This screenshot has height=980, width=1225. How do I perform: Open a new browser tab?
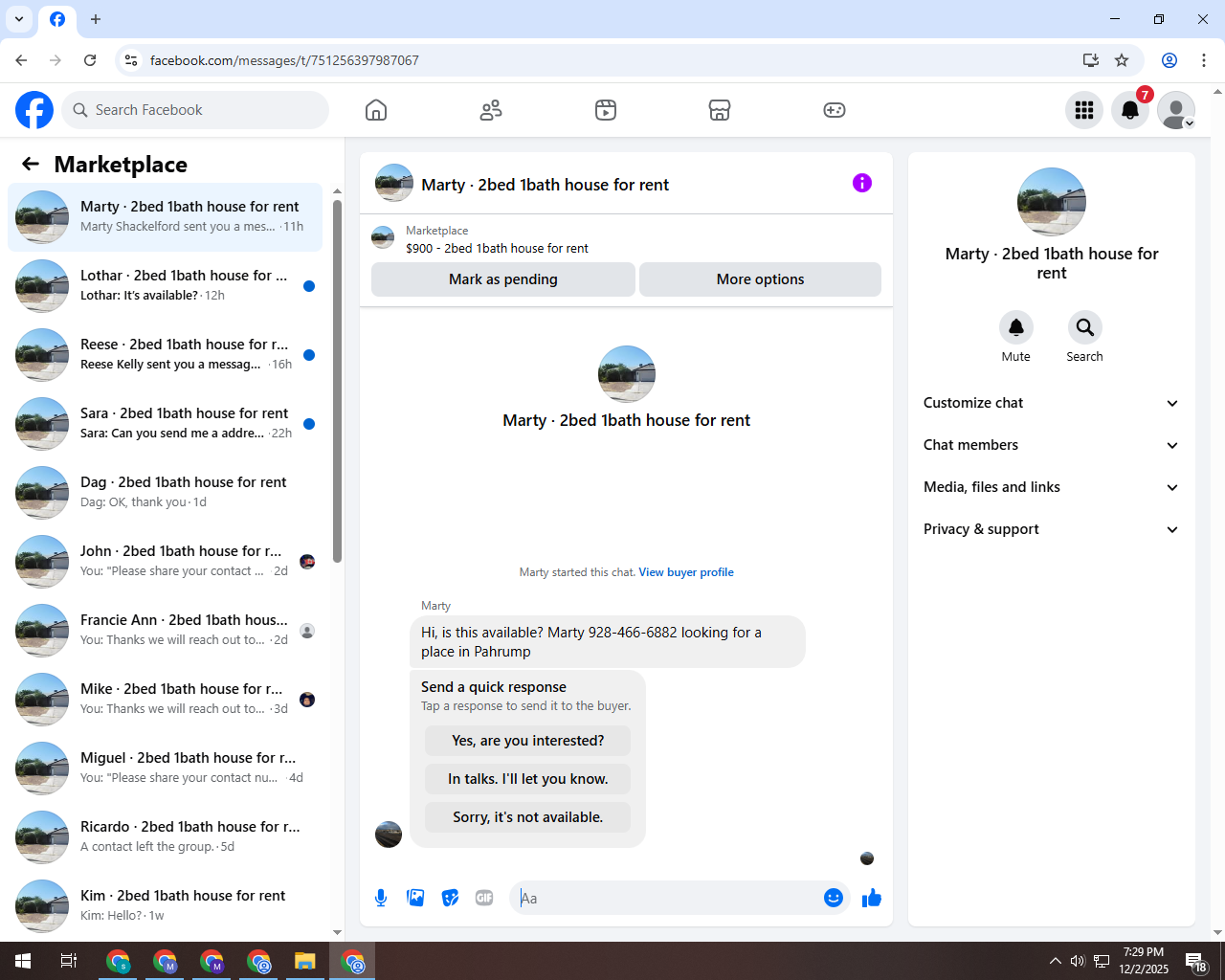(x=96, y=19)
